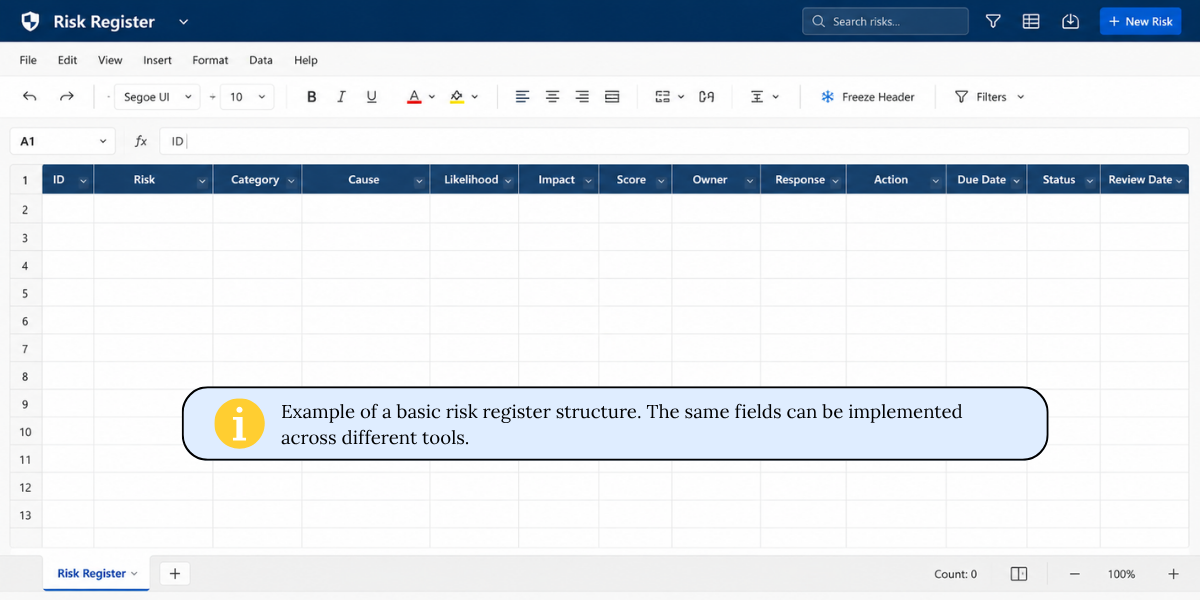Expand the vertical alignment dropdown arrow
The width and height of the screenshot is (1200, 600).
(776, 97)
